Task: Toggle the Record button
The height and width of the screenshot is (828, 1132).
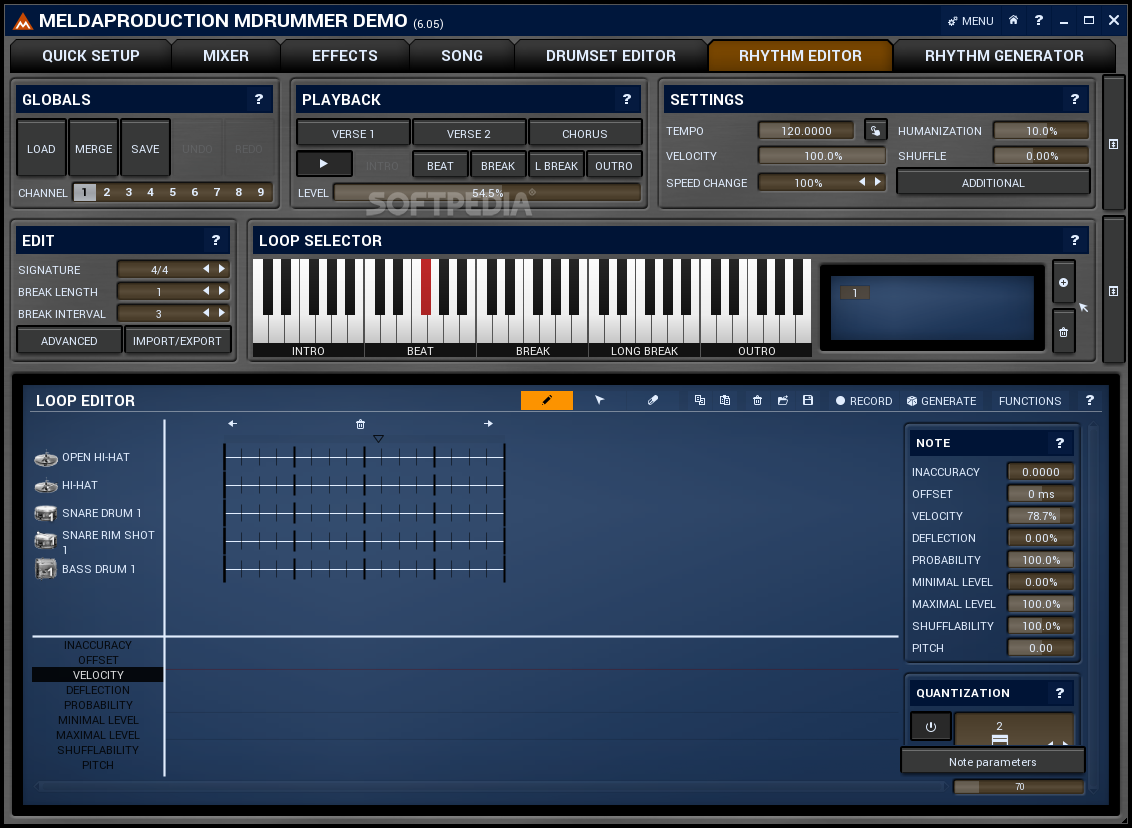Action: click(x=863, y=401)
